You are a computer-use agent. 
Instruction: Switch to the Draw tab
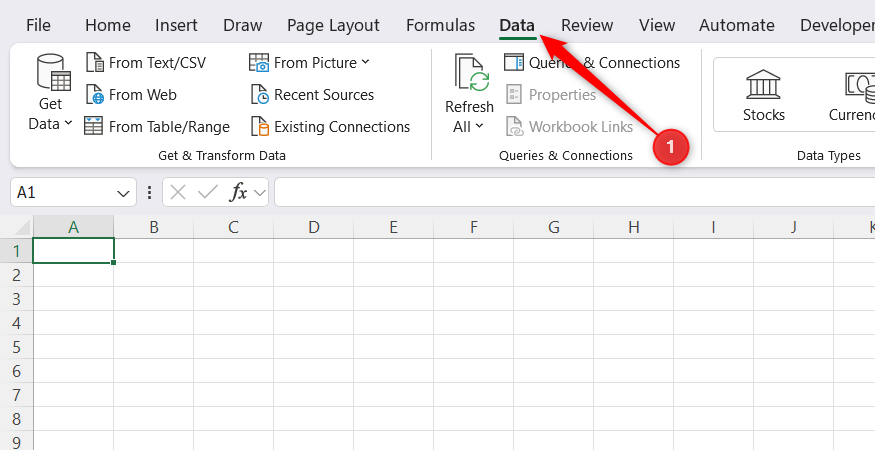pos(242,25)
